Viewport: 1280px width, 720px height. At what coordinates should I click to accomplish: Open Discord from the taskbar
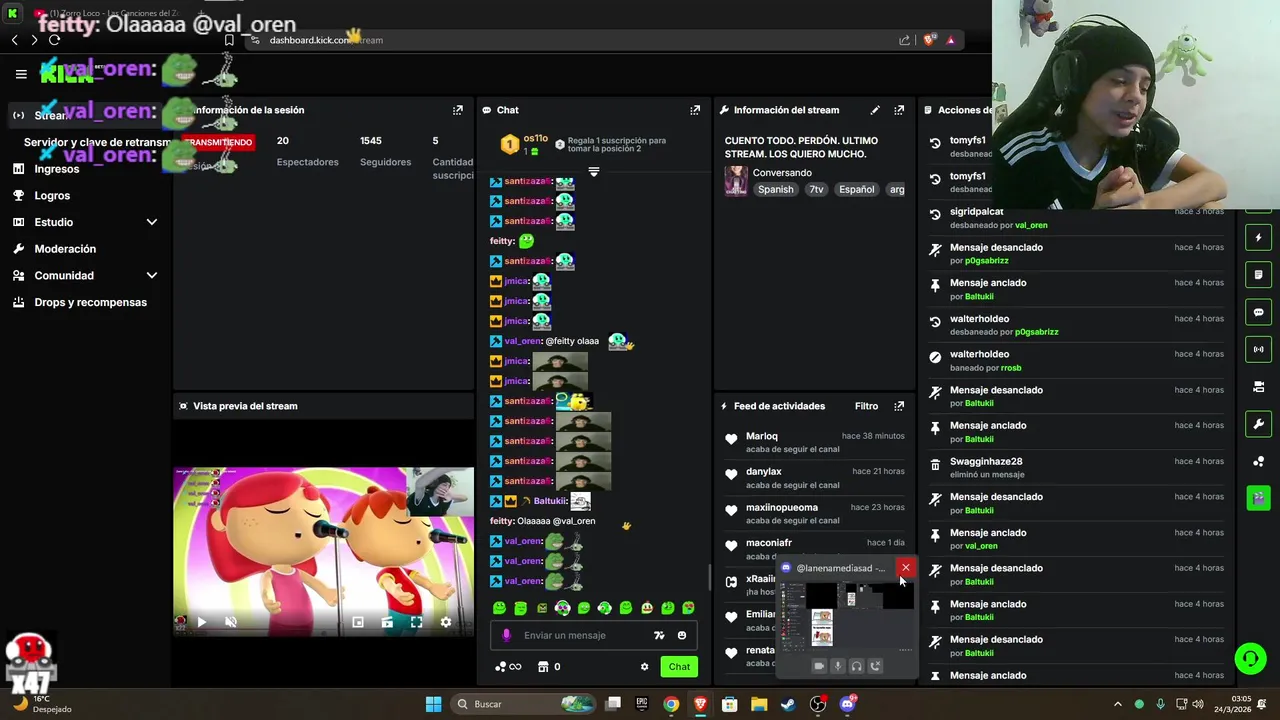[x=848, y=704]
